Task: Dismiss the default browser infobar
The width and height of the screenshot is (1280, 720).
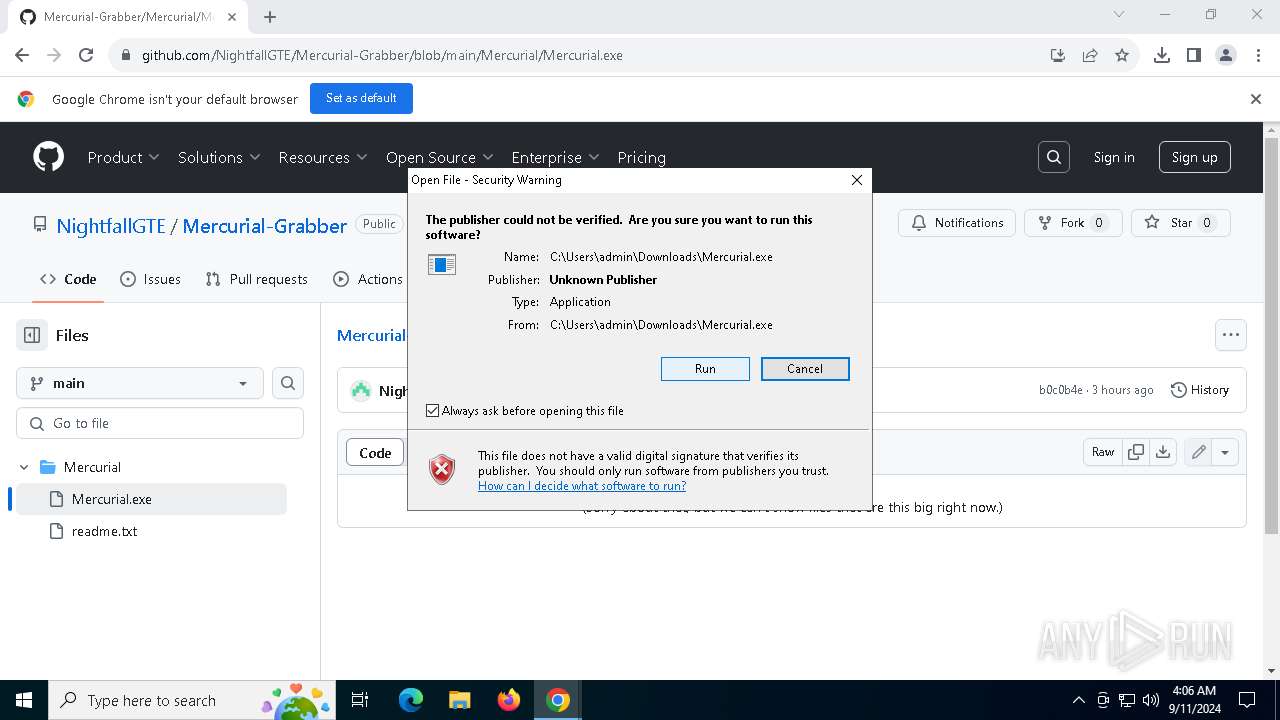Action: [x=1256, y=99]
